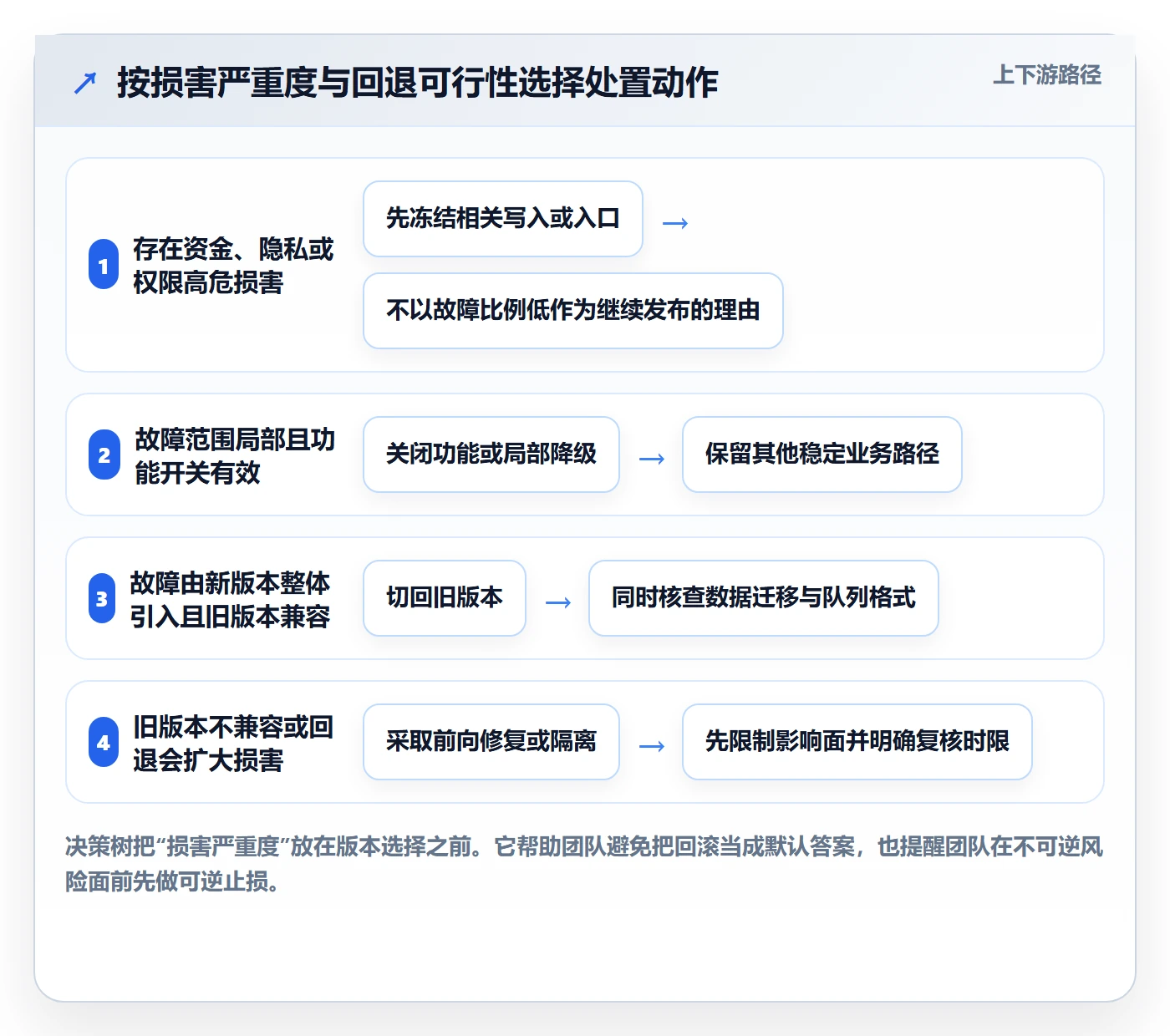The width and height of the screenshot is (1170, 1036).
Task: Click the 同时核查数据迁移与队列格式 box
Action: coord(764,598)
